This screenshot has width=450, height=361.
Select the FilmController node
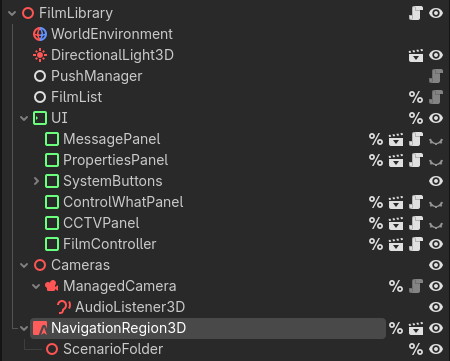[x=110, y=244]
